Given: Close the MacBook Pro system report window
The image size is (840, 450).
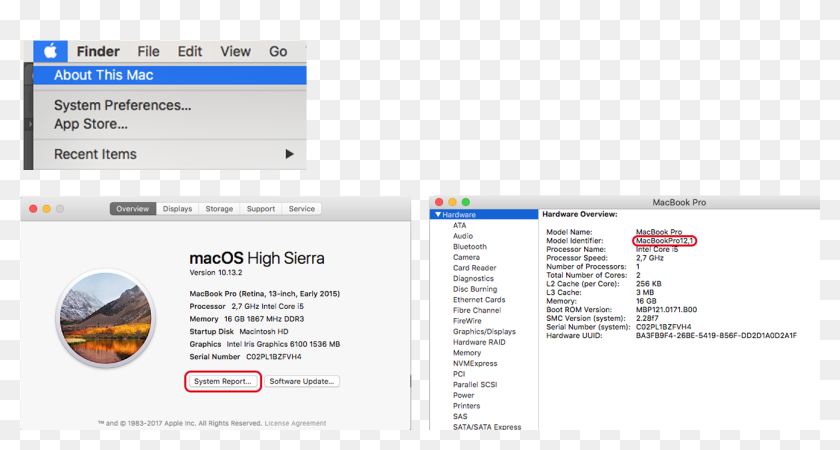Looking at the screenshot, I should click(x=439, y=202).
